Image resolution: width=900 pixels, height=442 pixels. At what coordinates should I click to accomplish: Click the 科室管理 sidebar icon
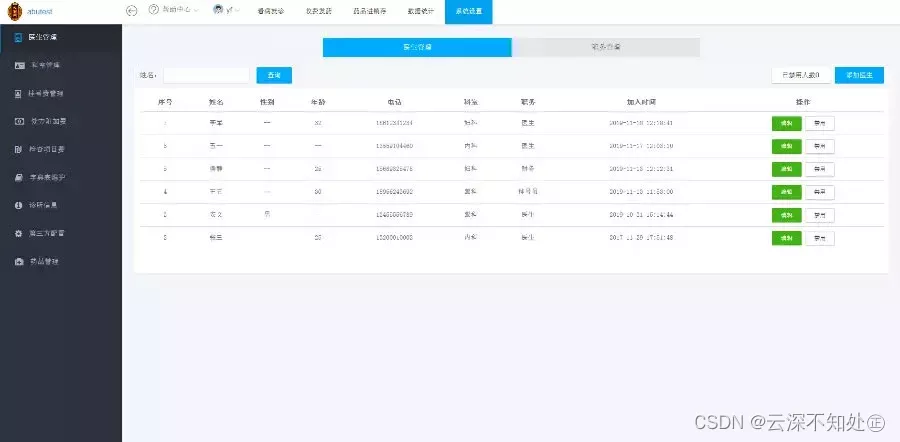tap(19, 65)
